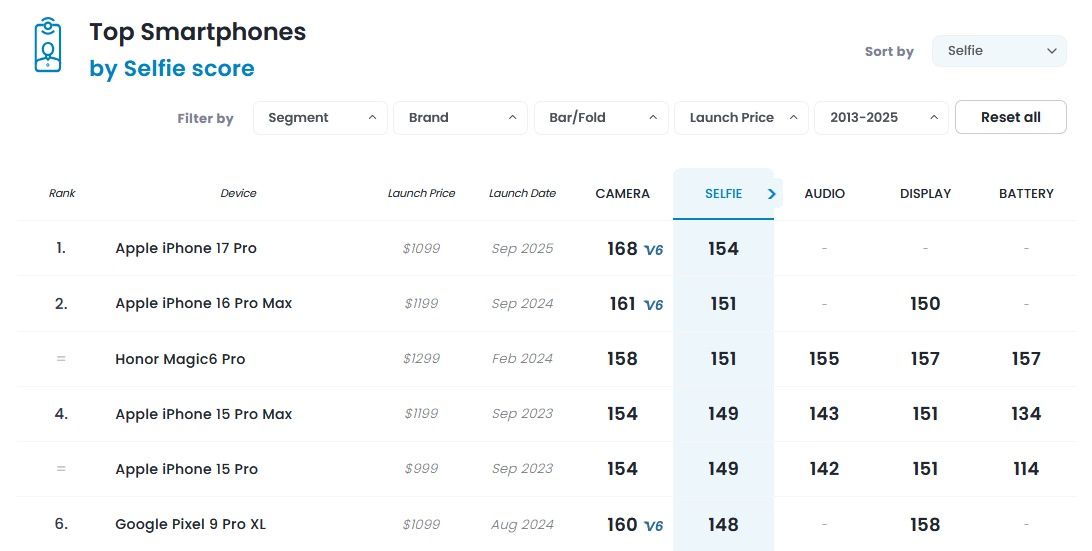Click the 'by Selfie score' subtitle
This screenshot has width=1092, height=551.
(x=172, y=68)
